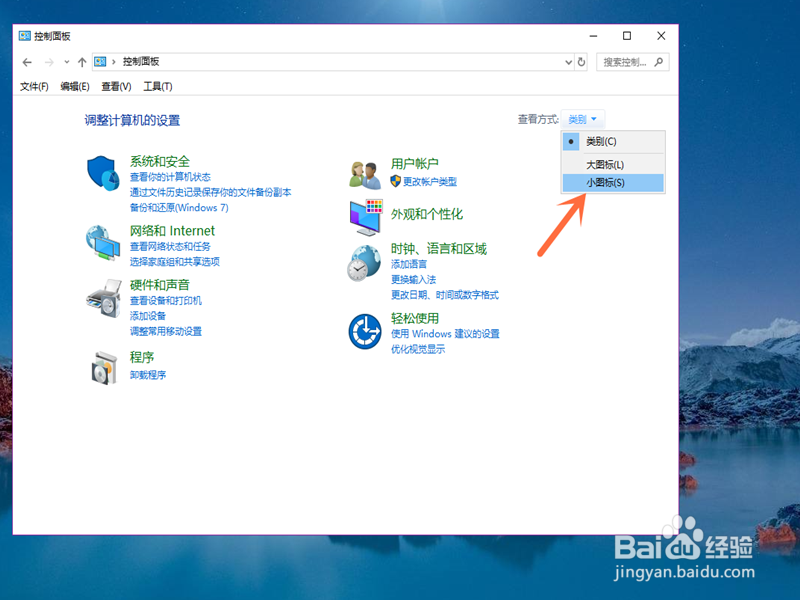Click 查看设备和打印机 link

tap(166, 301)
